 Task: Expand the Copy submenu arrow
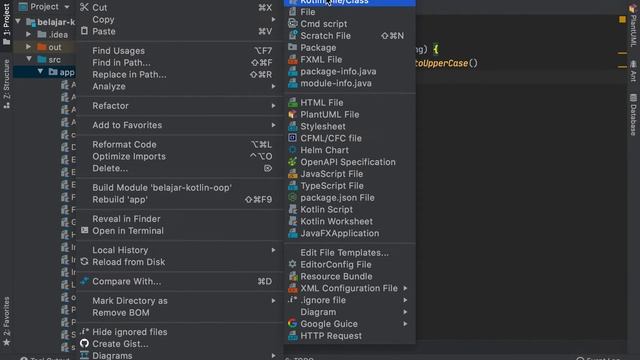(x=273, y=19)
